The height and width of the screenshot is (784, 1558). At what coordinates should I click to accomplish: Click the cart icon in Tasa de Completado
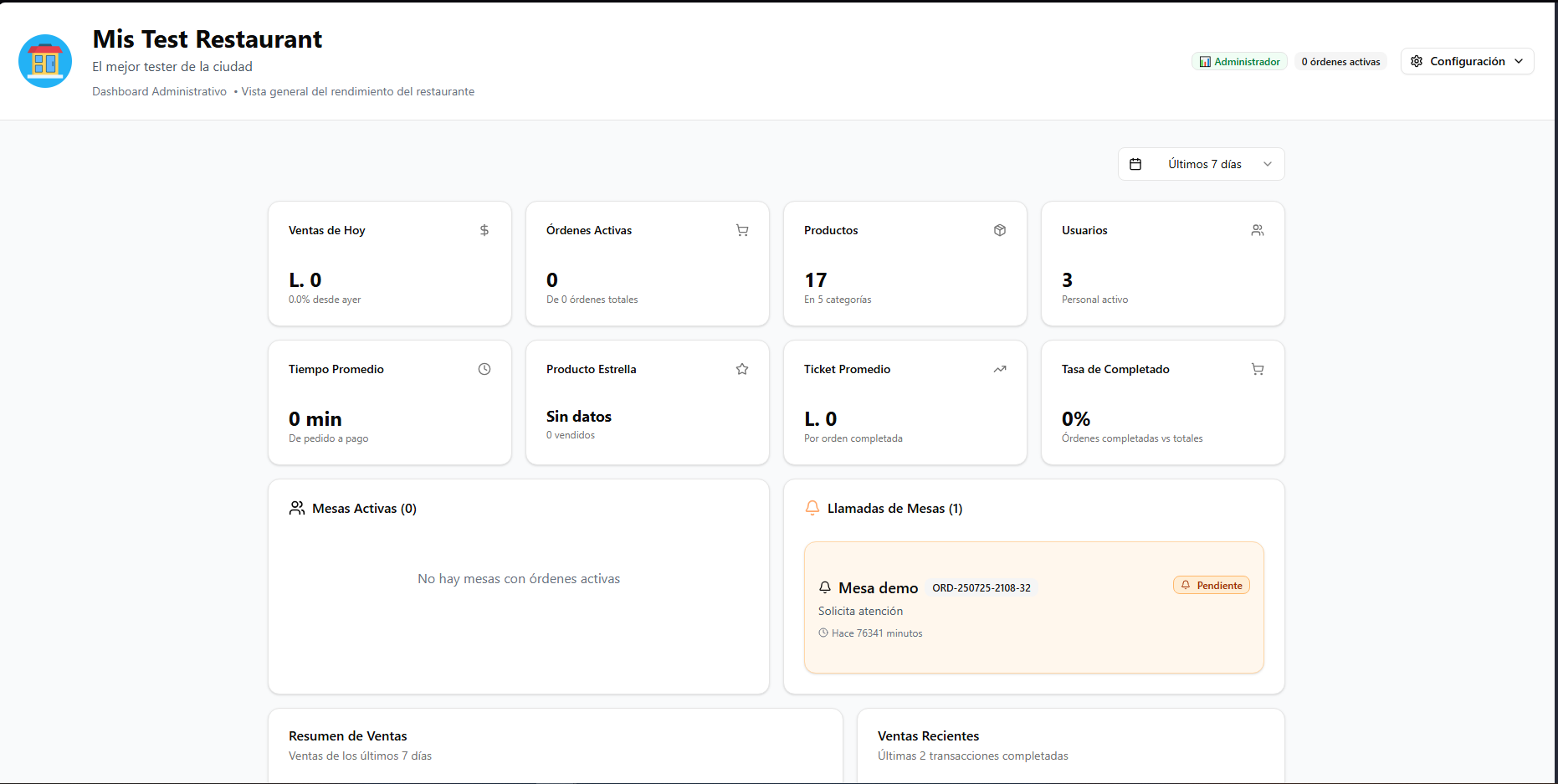click(1258, 369)
